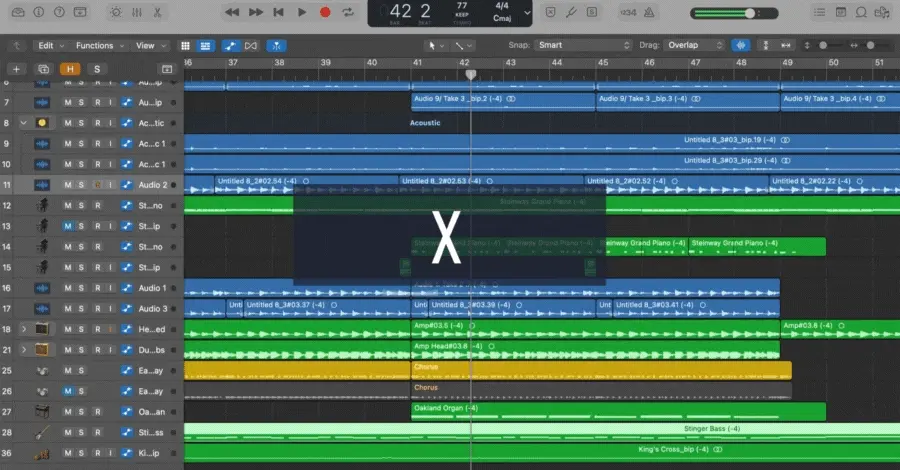
Task: Open the Quick Help question mark icon
Action: (x=59, y=12)
